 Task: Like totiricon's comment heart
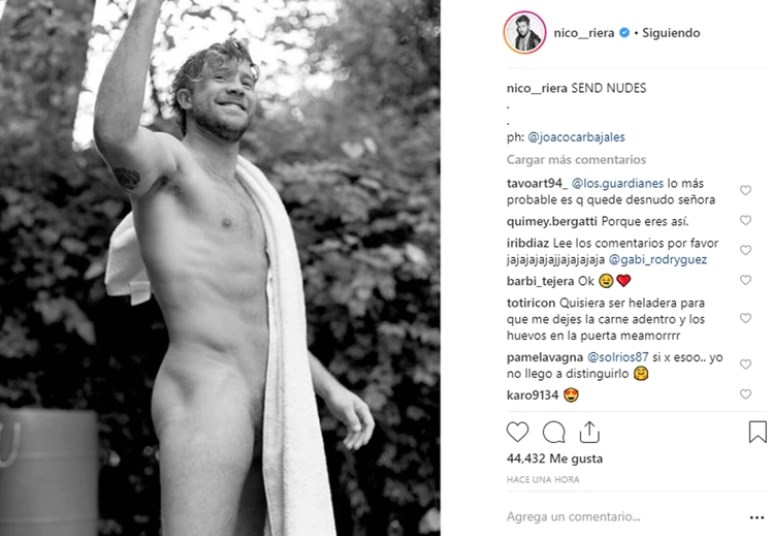pyautogui.click(x=745, y=318)
